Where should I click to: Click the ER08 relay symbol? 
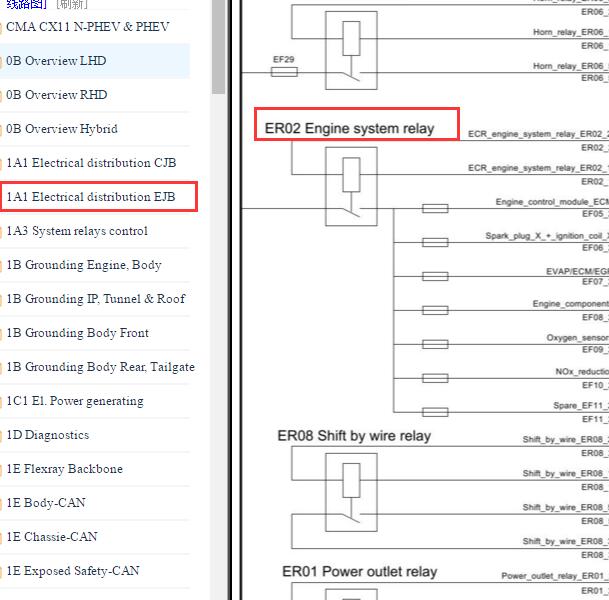[x=351, y=492]
